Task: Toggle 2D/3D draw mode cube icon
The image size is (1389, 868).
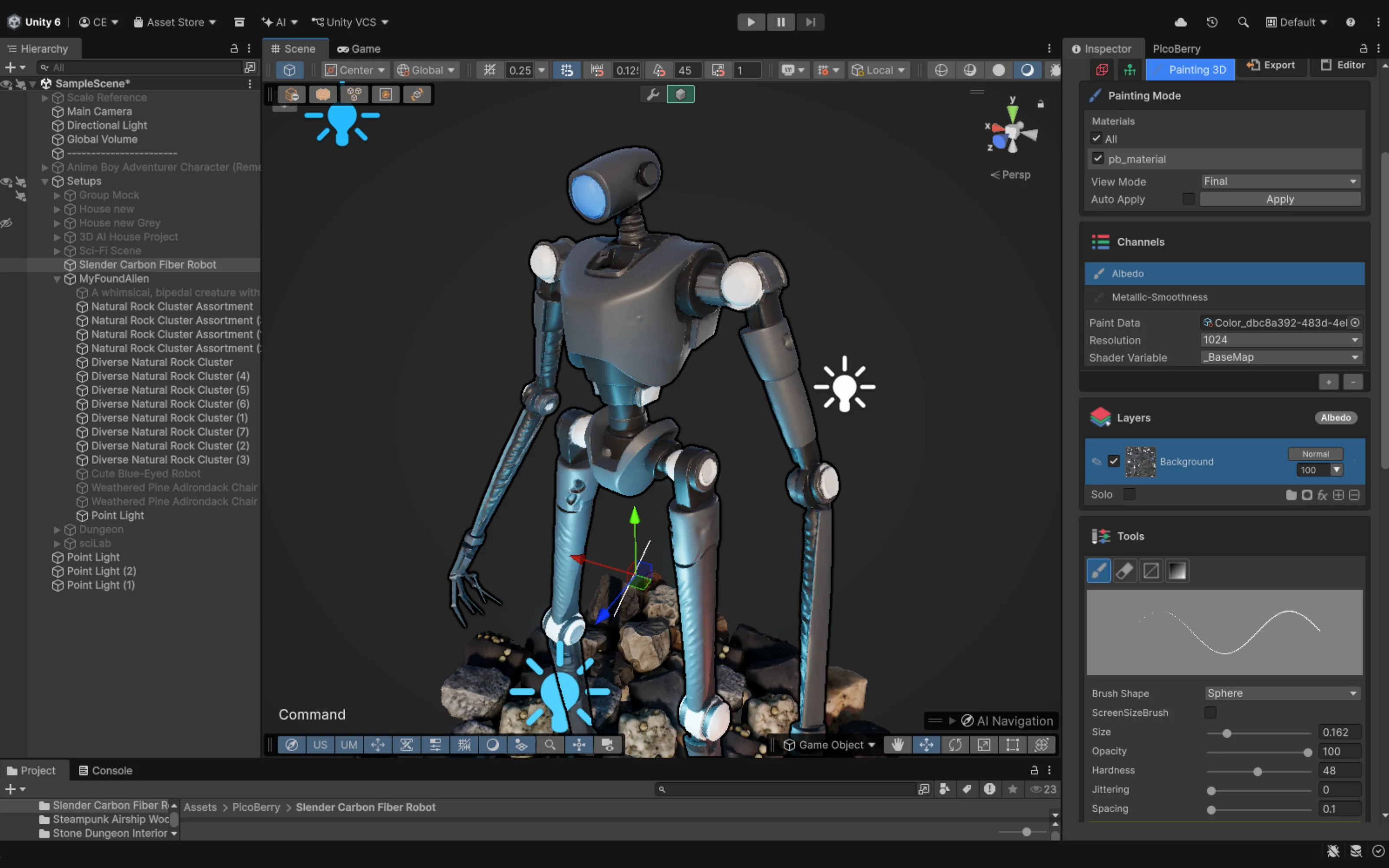Action: pyautogui.click(x=289, y=70)
